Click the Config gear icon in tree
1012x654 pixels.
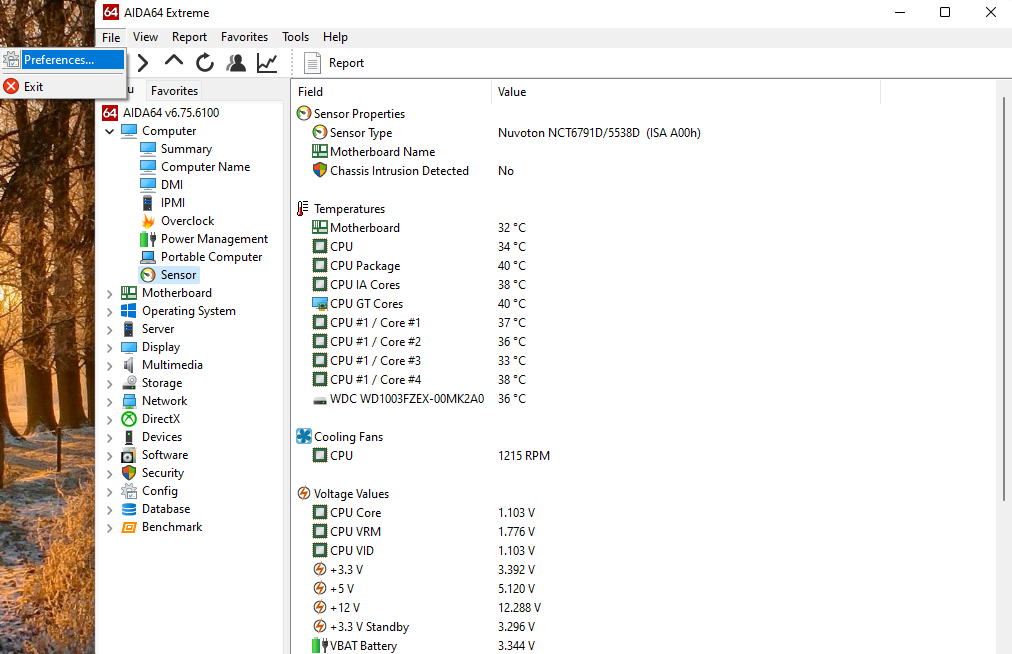[129, 491]
